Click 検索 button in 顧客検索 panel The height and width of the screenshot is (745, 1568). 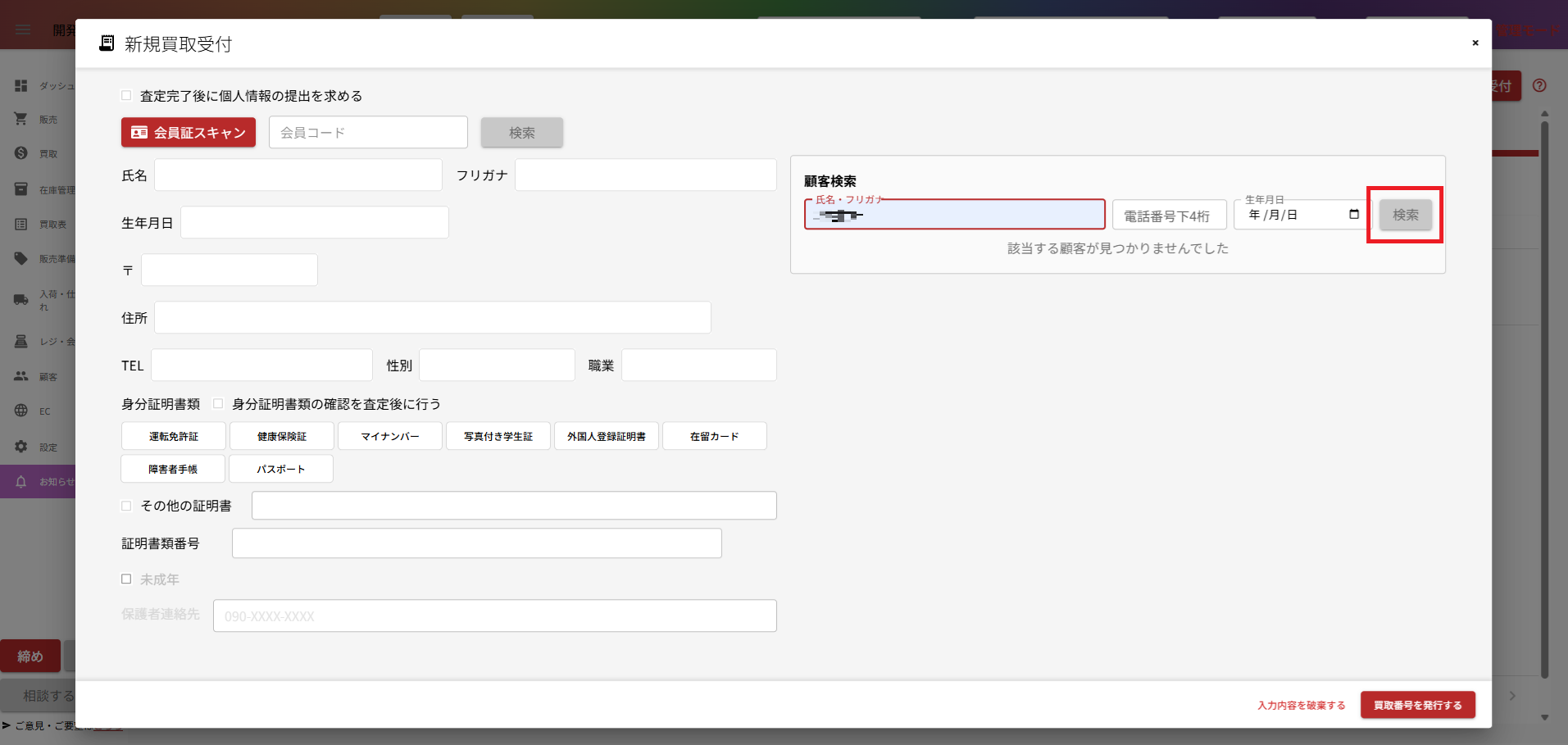tap(1405, 215)
